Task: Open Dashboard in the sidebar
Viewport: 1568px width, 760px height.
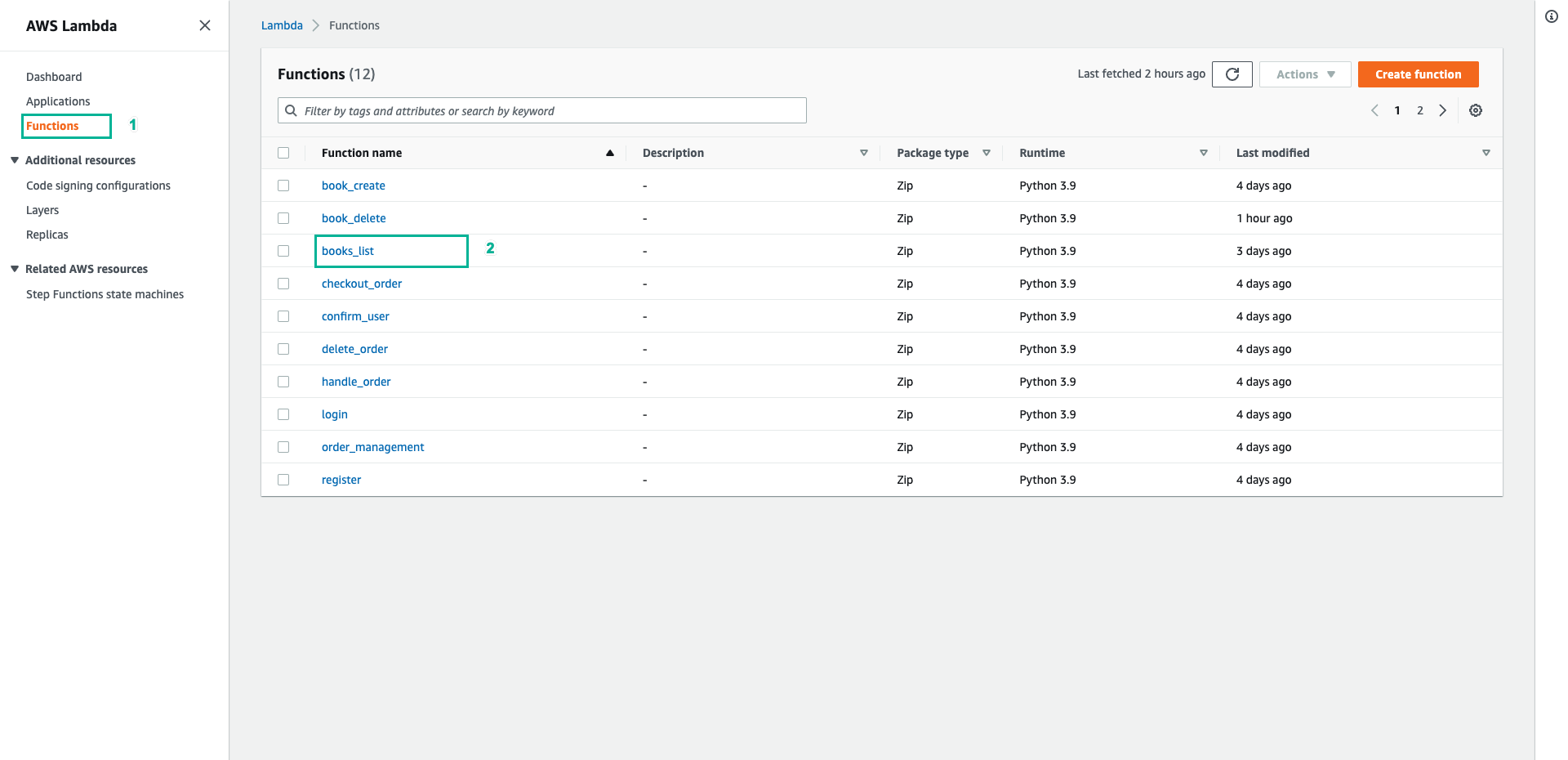Action: [54, 77]
